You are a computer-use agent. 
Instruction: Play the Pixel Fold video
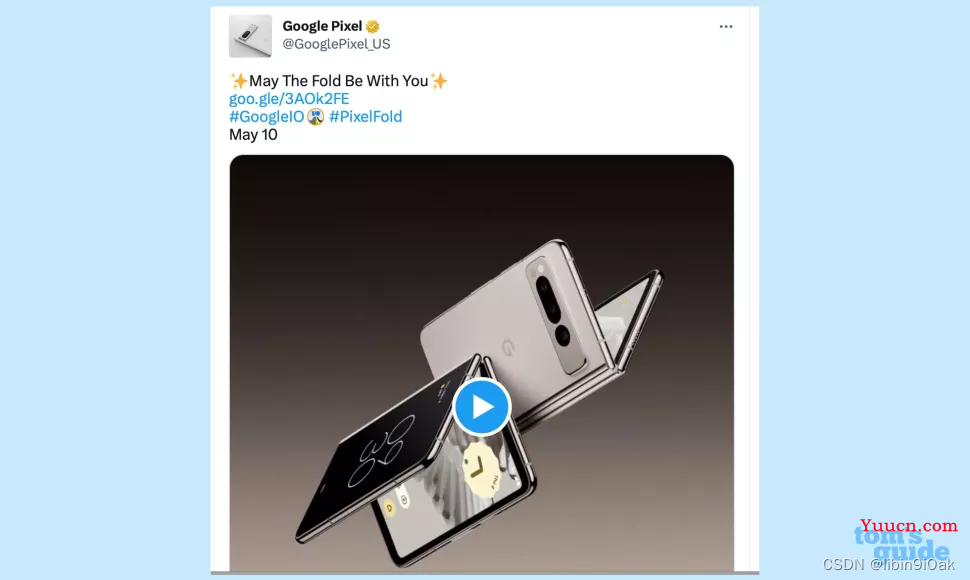(481, 407)
